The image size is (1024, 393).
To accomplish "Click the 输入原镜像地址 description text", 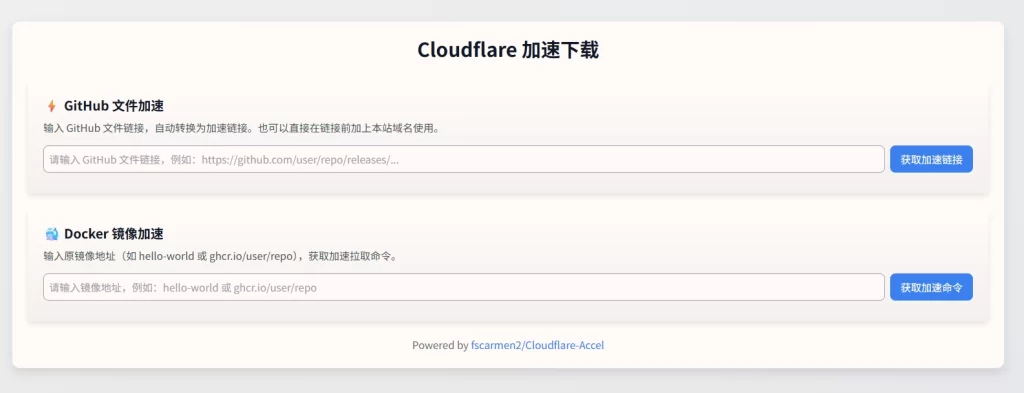I will tap(221, 256).
